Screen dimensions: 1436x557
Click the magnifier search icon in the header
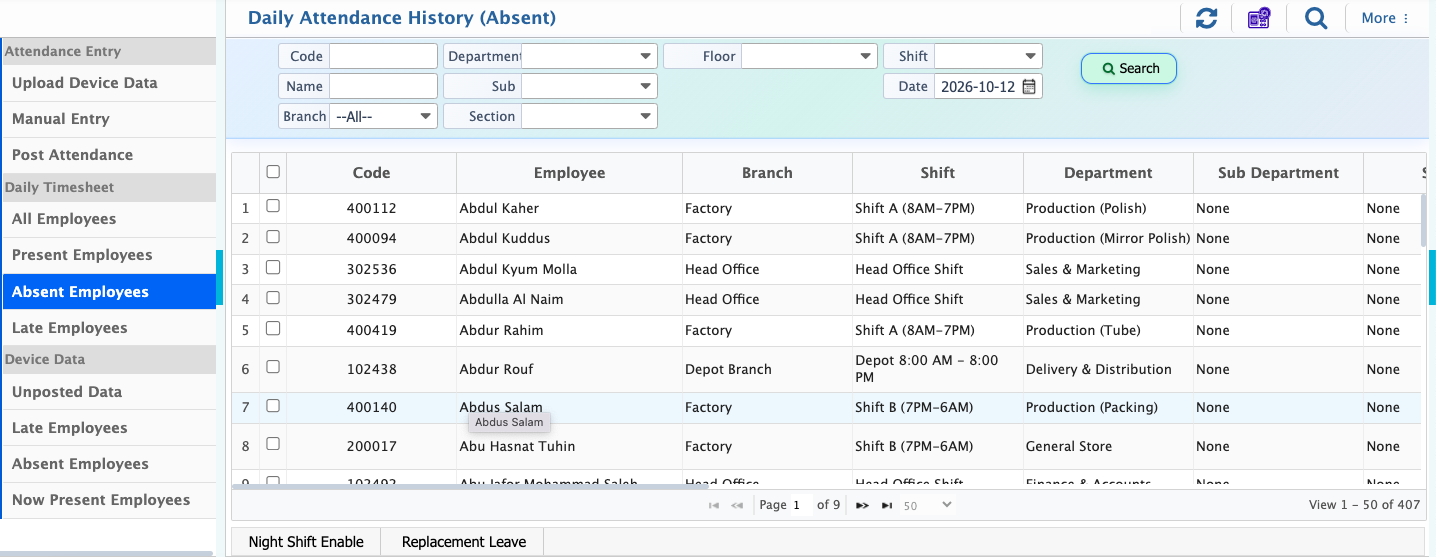pyautogui.click(x=1316, y=18)
